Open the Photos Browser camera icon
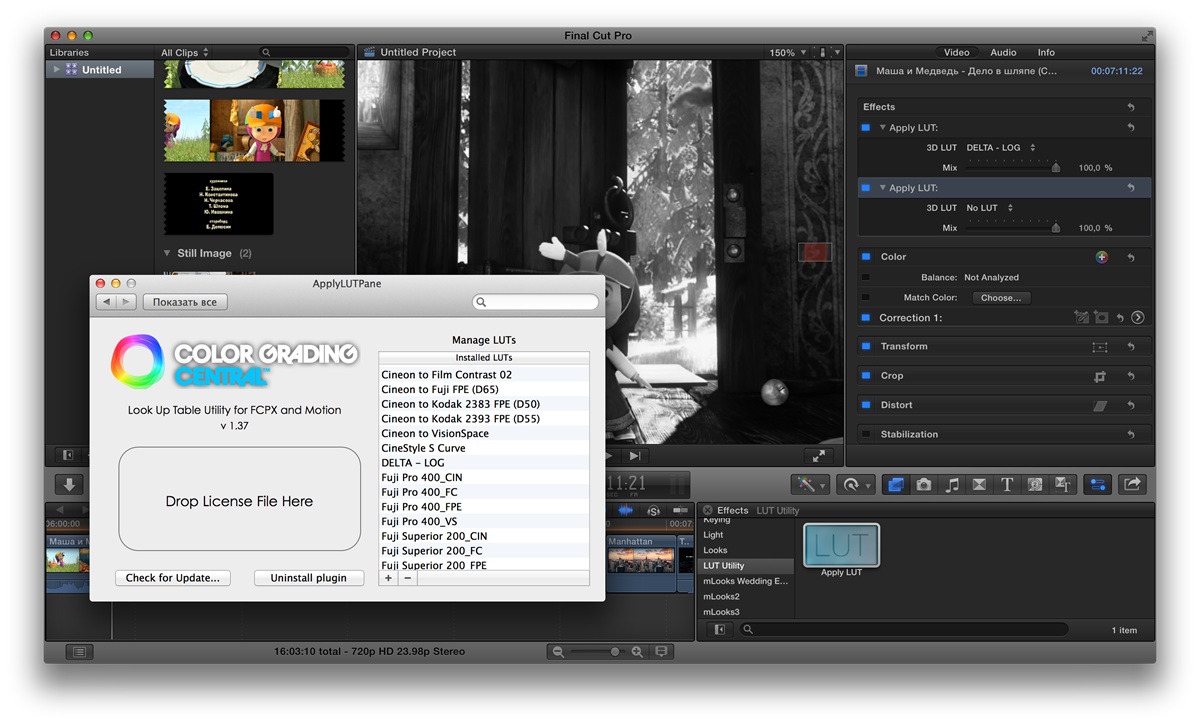 click(x=924, y=484)
